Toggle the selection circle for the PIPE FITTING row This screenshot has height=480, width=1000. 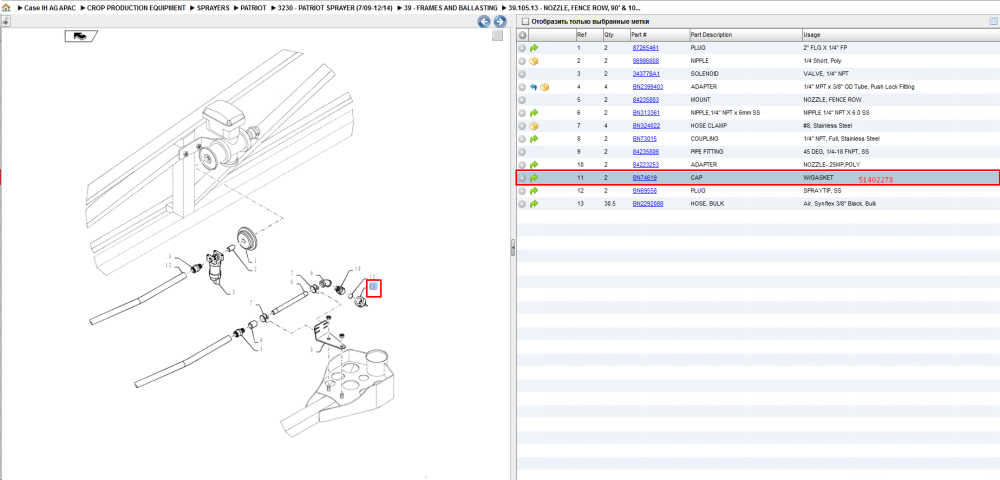pyautogui.click(x=522, y=152)
